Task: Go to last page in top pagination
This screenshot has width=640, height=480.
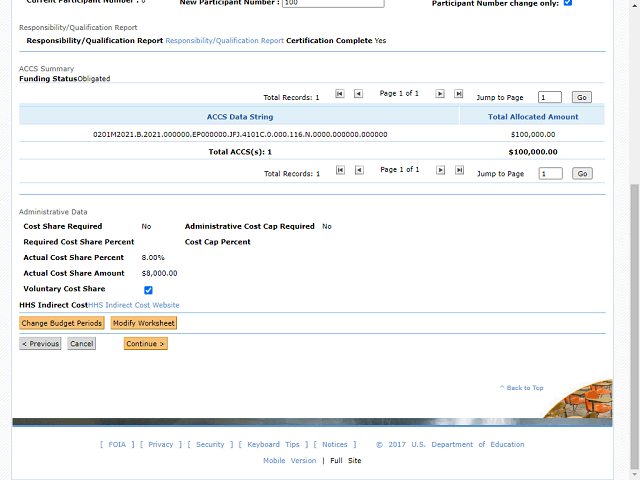Action: point(459,94)
